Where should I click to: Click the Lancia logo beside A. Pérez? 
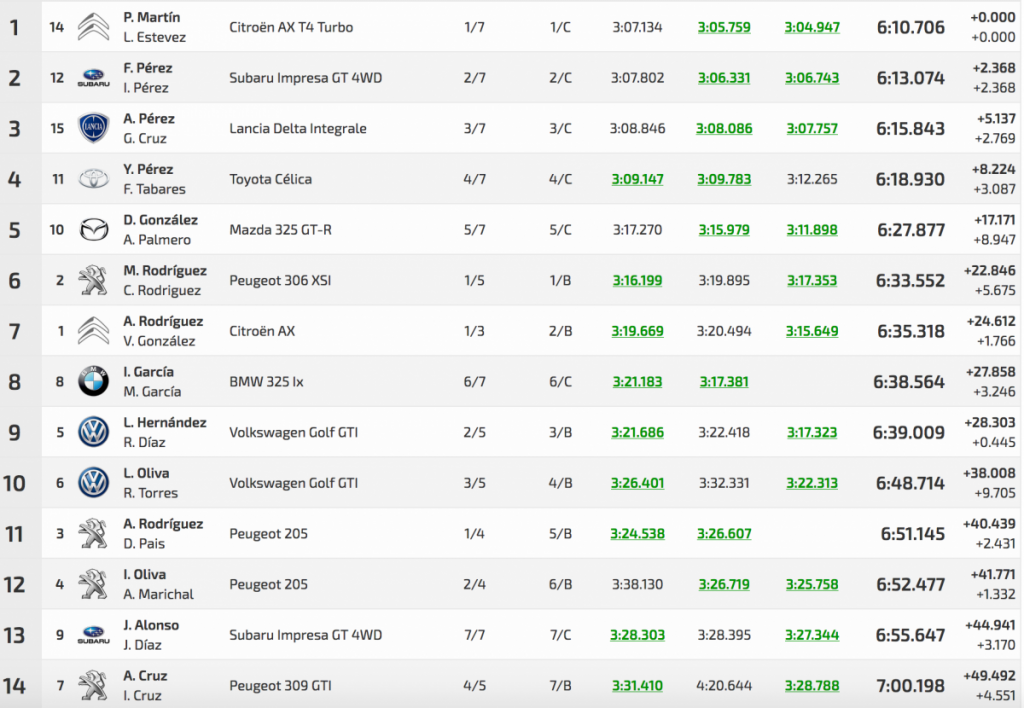93,129
